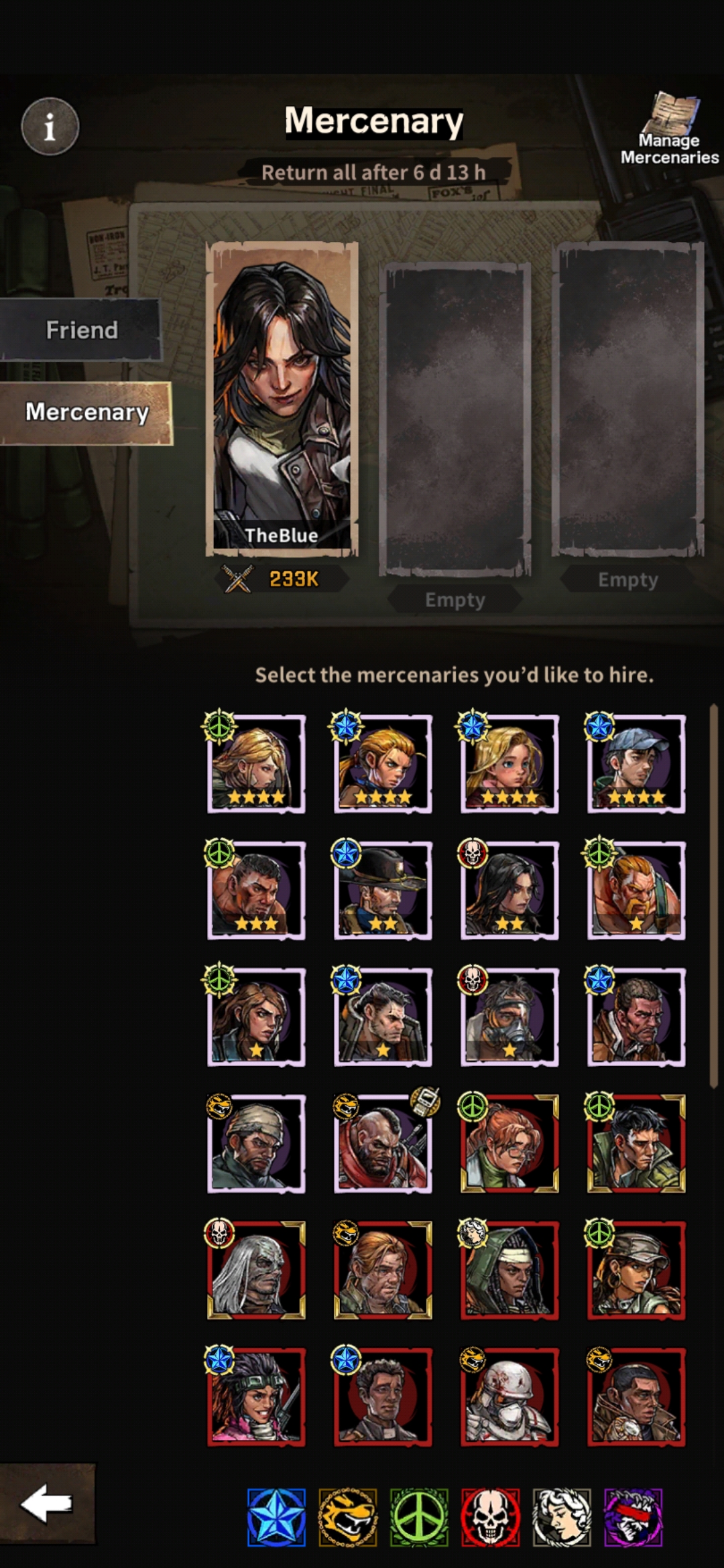This screenshot has height=1568, width=724.
Task: Select the Mercenary tab
Action: click(x=86, y=413)
